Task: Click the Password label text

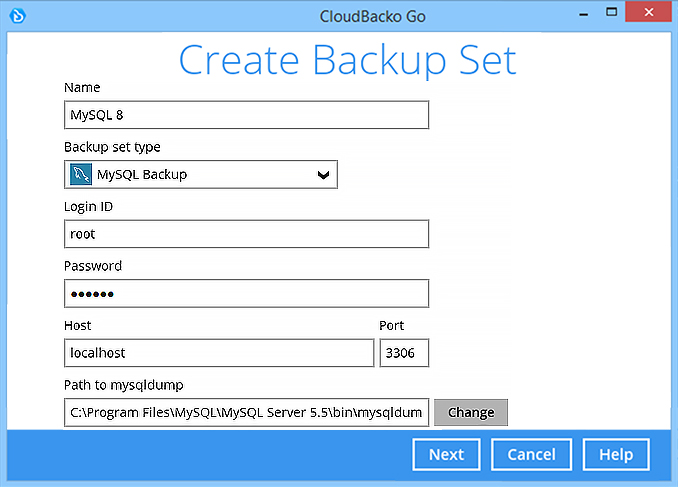Action: click(x=93, y=266)
